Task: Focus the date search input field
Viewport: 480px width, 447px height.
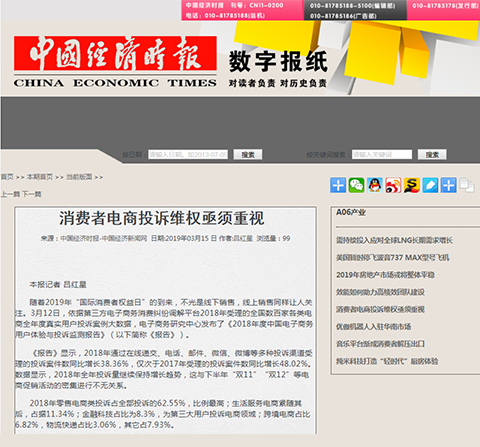Action: (188, 154)
